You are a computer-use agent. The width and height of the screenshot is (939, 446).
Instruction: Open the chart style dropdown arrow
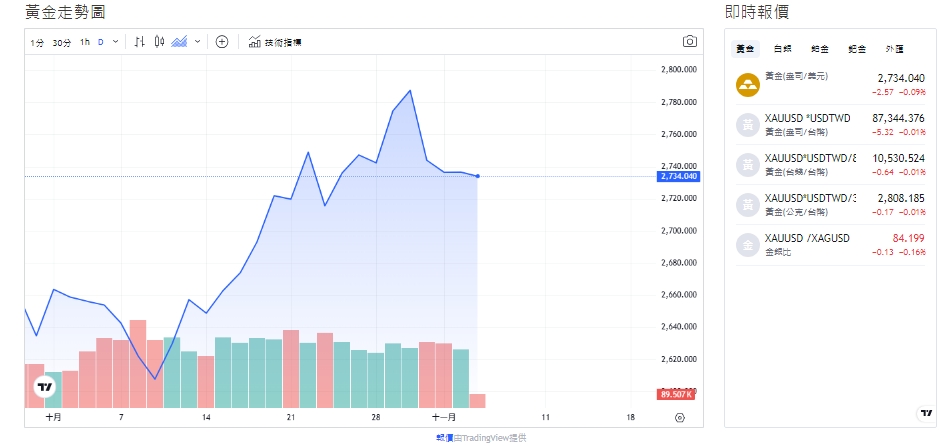(198, 42)
